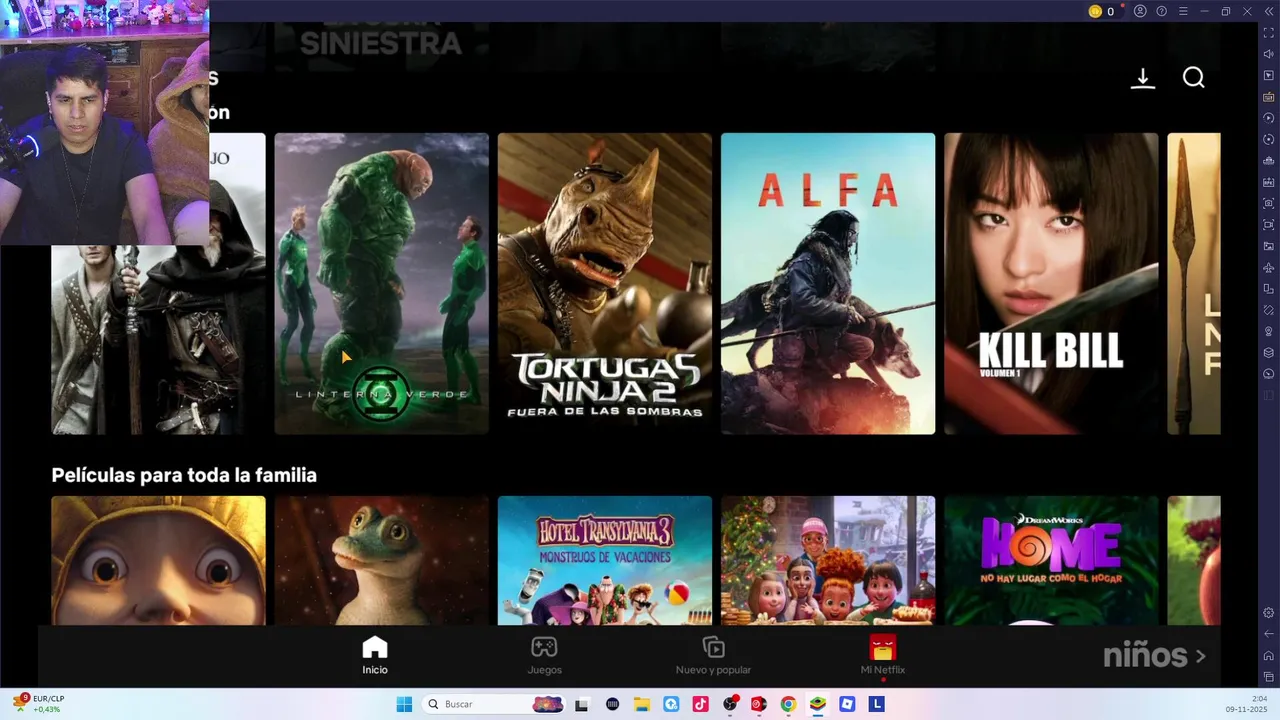The height and width of the screenshot is (720, 1280).
Task: Open Tortugas Ninja 2 movie poster
Action: click(x=605, y=283)
